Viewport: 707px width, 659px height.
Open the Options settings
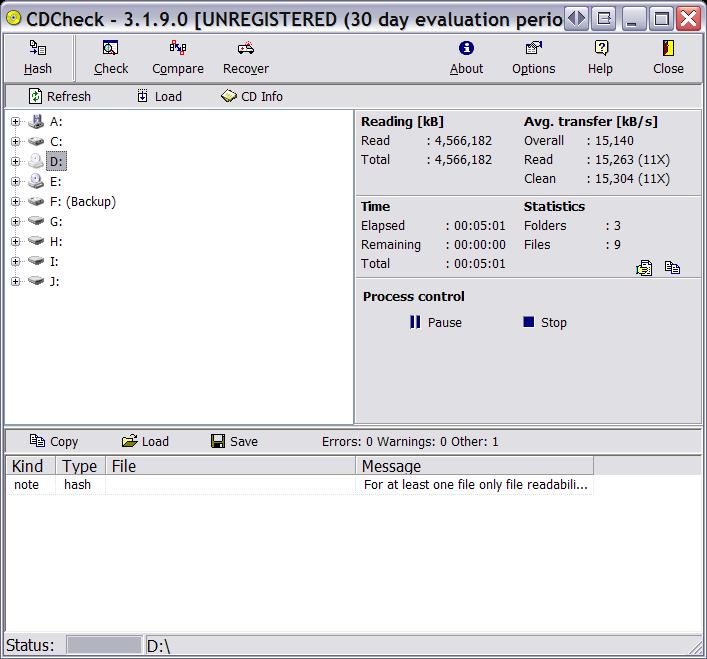pyautogui.click(x=533, y=57)
